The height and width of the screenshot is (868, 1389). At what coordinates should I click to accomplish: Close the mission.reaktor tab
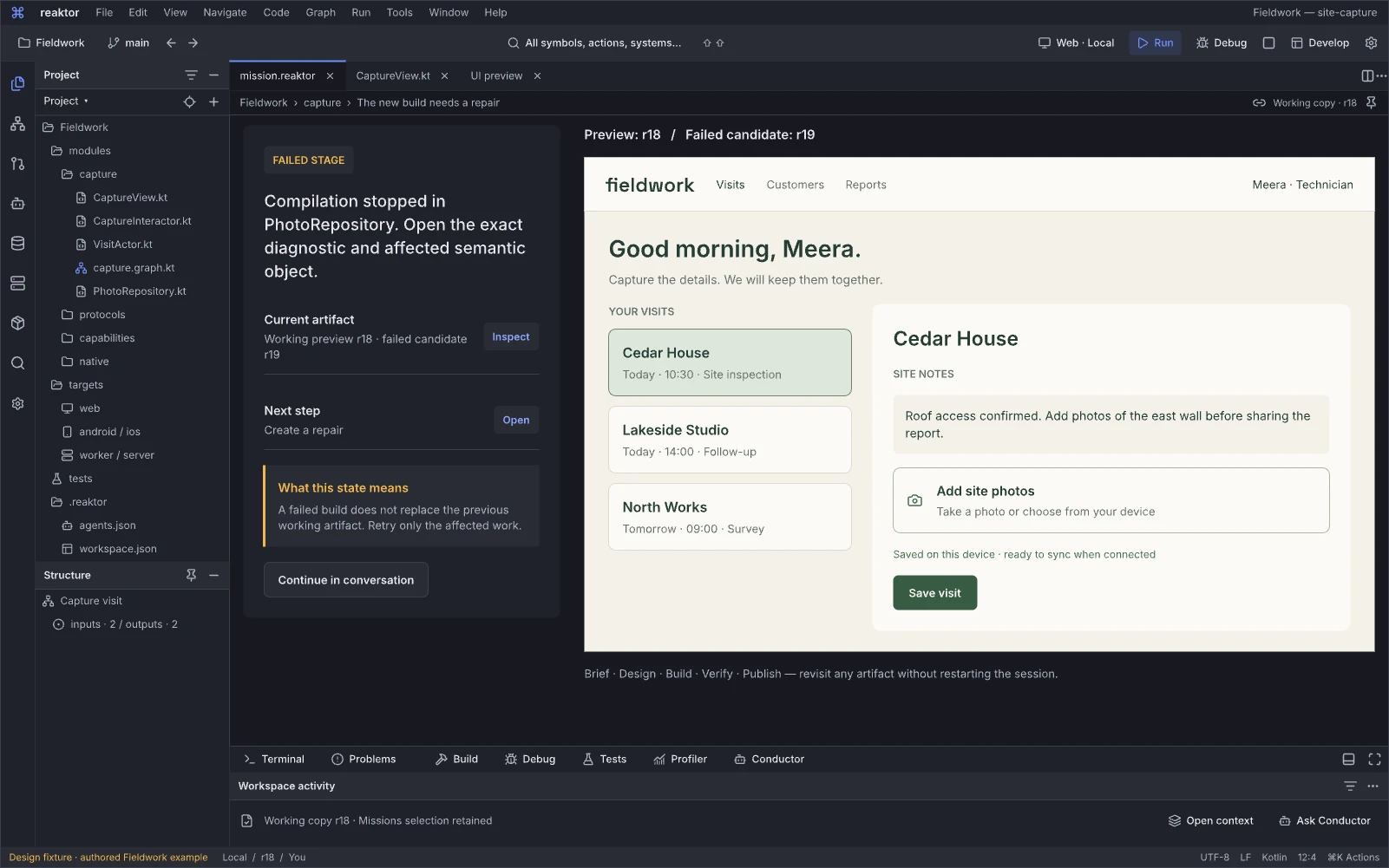tap(330, 75)
